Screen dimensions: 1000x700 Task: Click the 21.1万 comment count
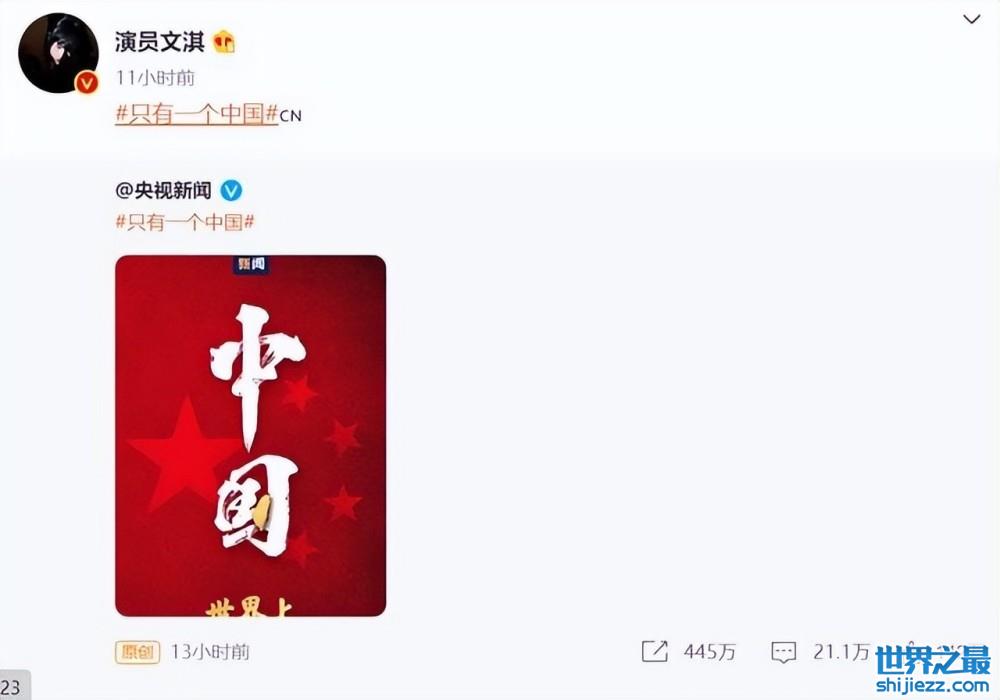pyautogui.click(x=841, y=652)
